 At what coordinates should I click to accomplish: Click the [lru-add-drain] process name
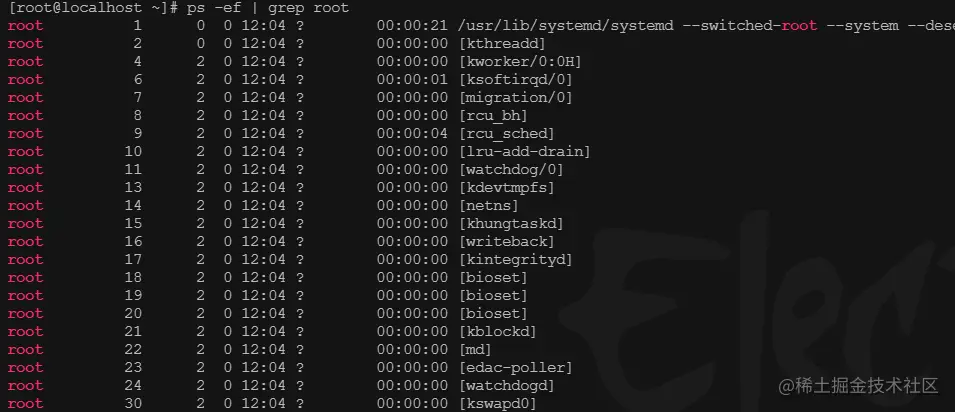(525, 152)
